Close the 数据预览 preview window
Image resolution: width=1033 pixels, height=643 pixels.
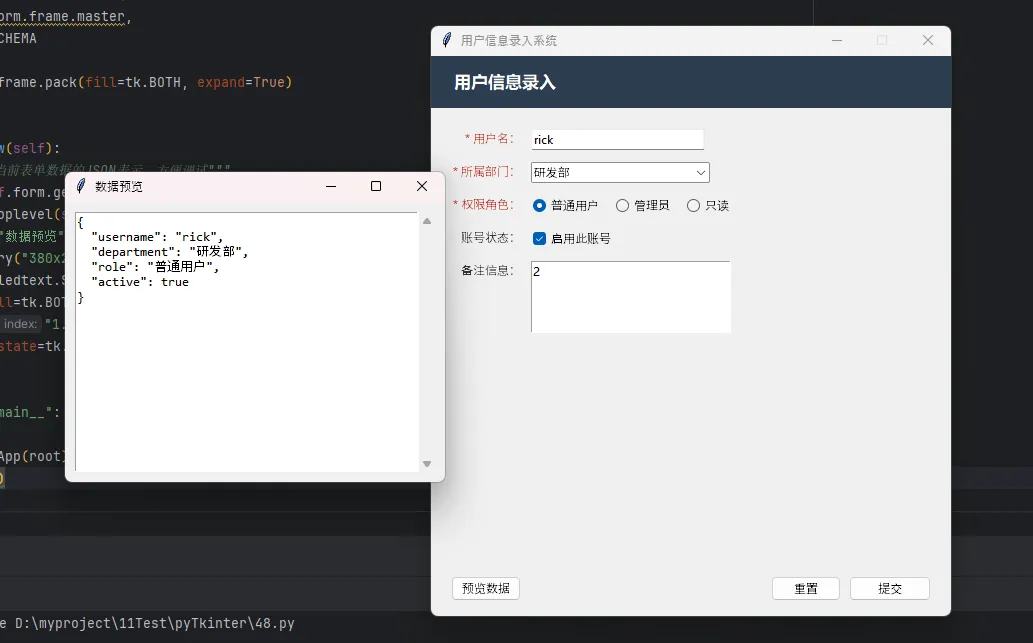(x=422, y=186)
